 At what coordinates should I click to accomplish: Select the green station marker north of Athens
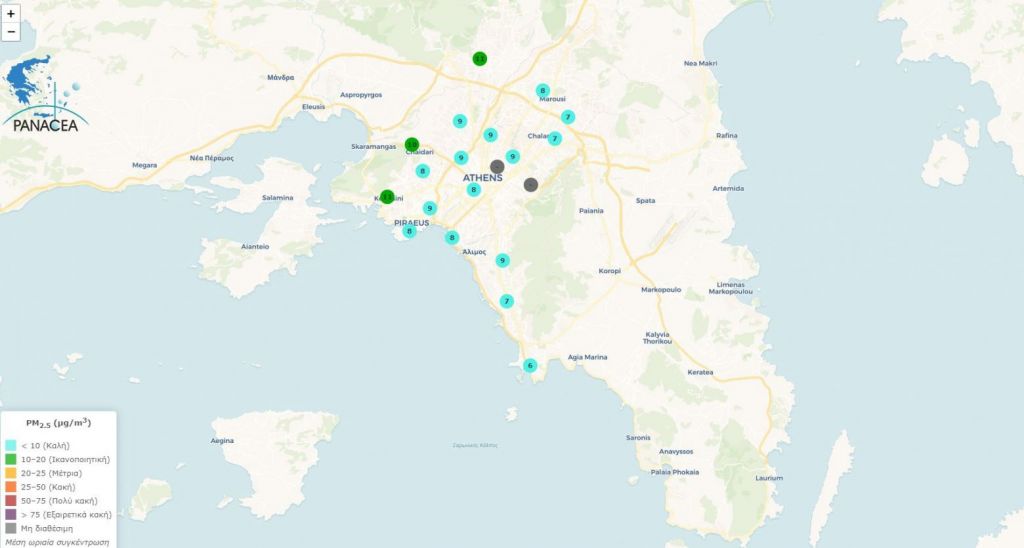click(480, 59)
